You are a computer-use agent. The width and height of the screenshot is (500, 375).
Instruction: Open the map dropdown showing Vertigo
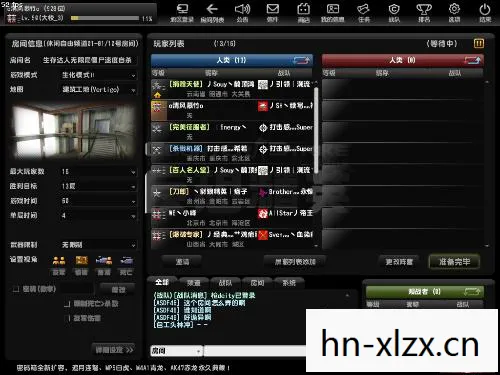(98, 90)
